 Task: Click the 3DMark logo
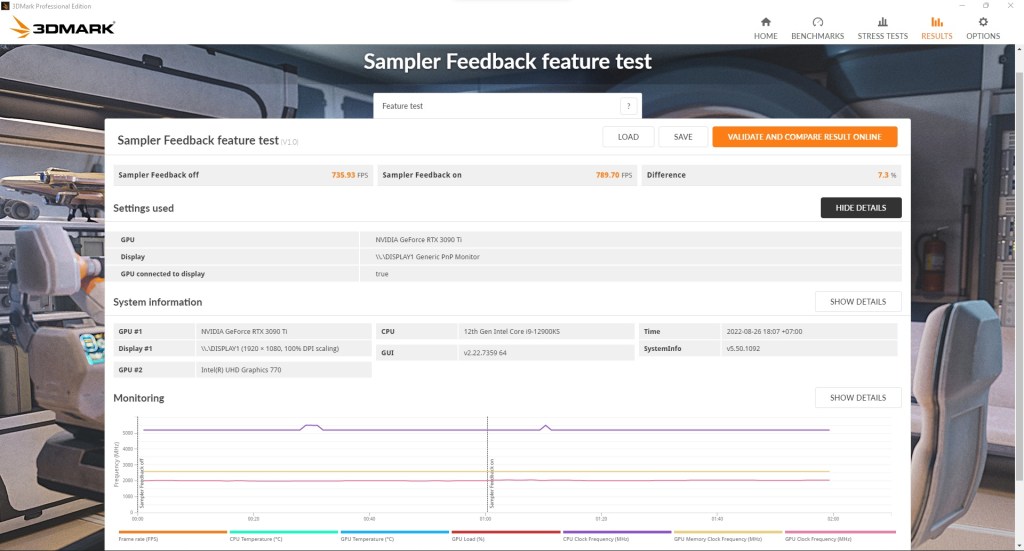(63, 27)
